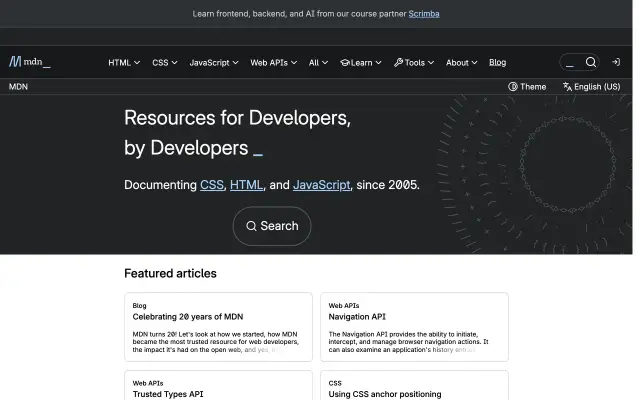The width and height of the screenshot is (640, 400).
Task: Click the graduation cap Learn icon
Action: [345, 62]
